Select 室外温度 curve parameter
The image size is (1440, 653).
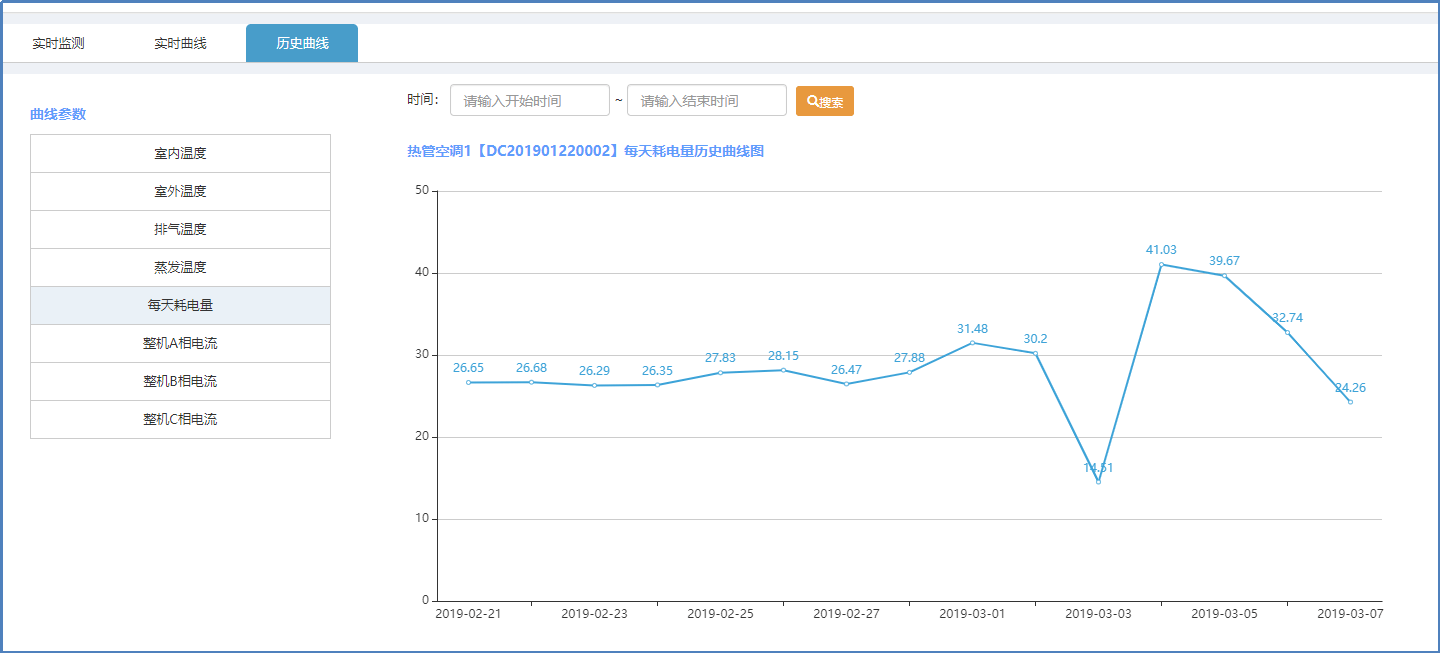pos(180,192)
